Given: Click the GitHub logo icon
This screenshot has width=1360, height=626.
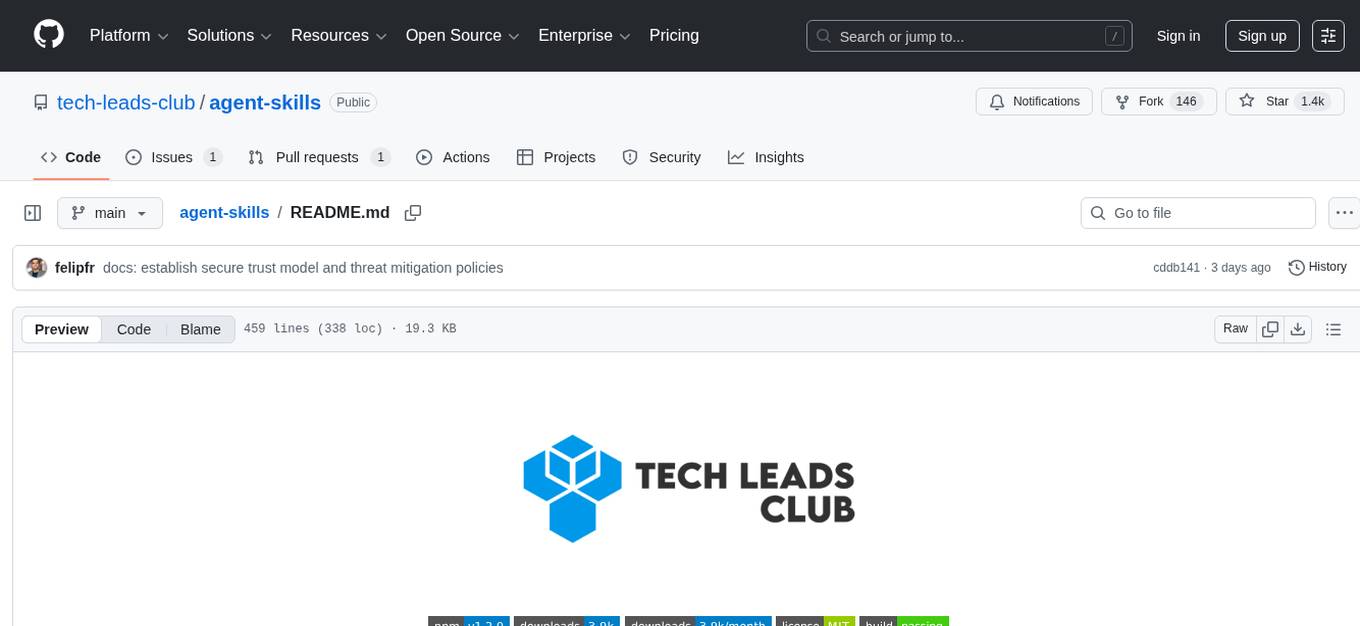Looking at the screenshot, I should click(49, 35).
